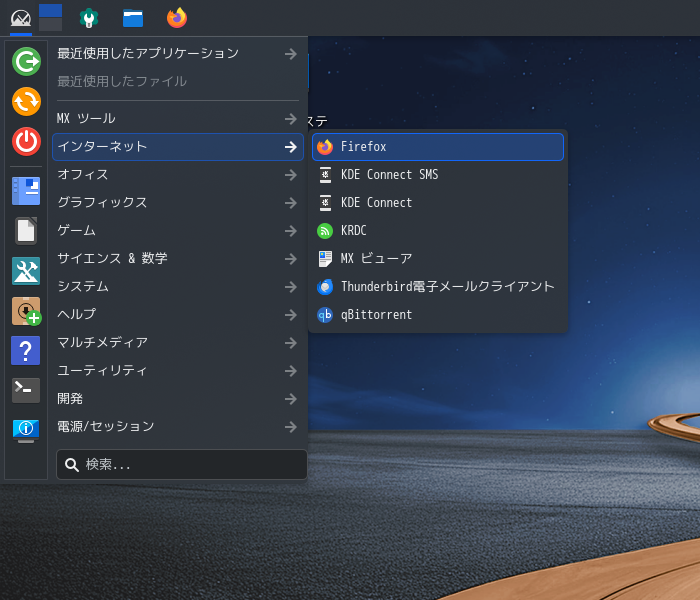The image size is (700, 600).
Task: Open the file manager from the panel
Action: [x=133, y=18]
